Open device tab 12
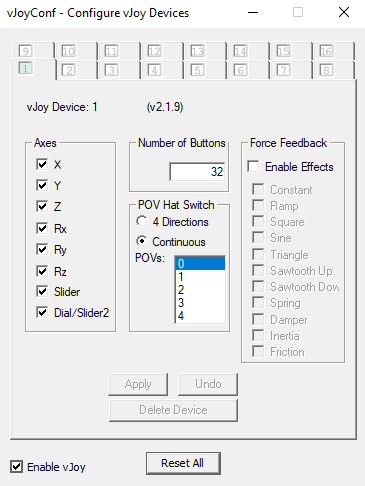Viewport: 365px width, 486px height. coord(162,51)
